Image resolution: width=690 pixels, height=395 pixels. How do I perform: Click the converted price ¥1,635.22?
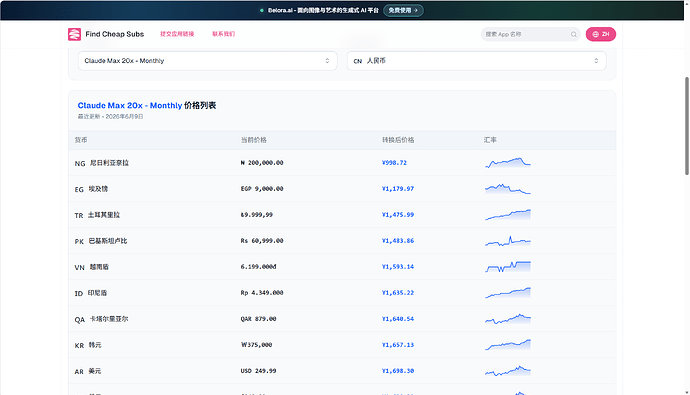[x=398, y=293]
